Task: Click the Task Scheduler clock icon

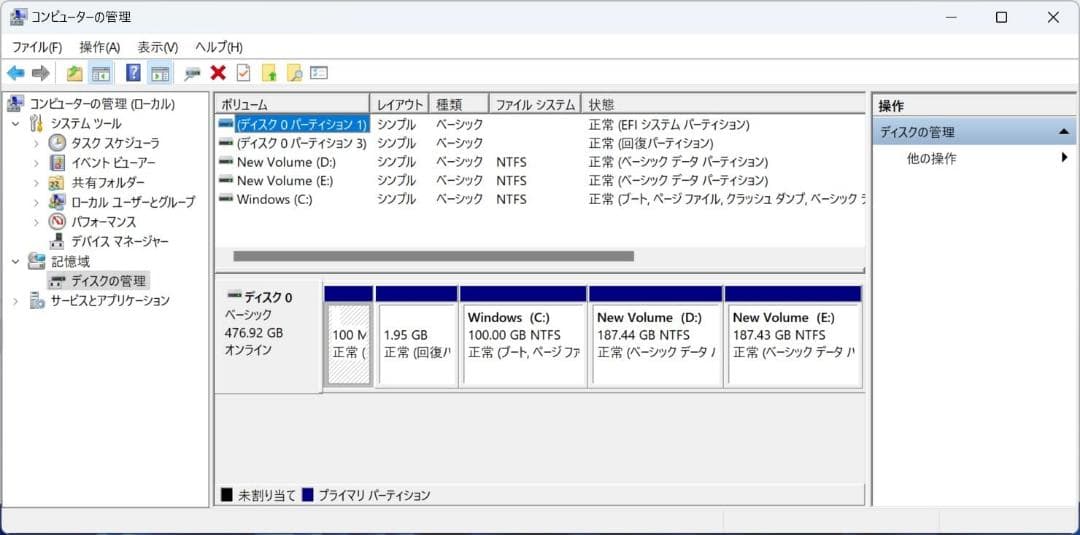Action: (57, 143)
